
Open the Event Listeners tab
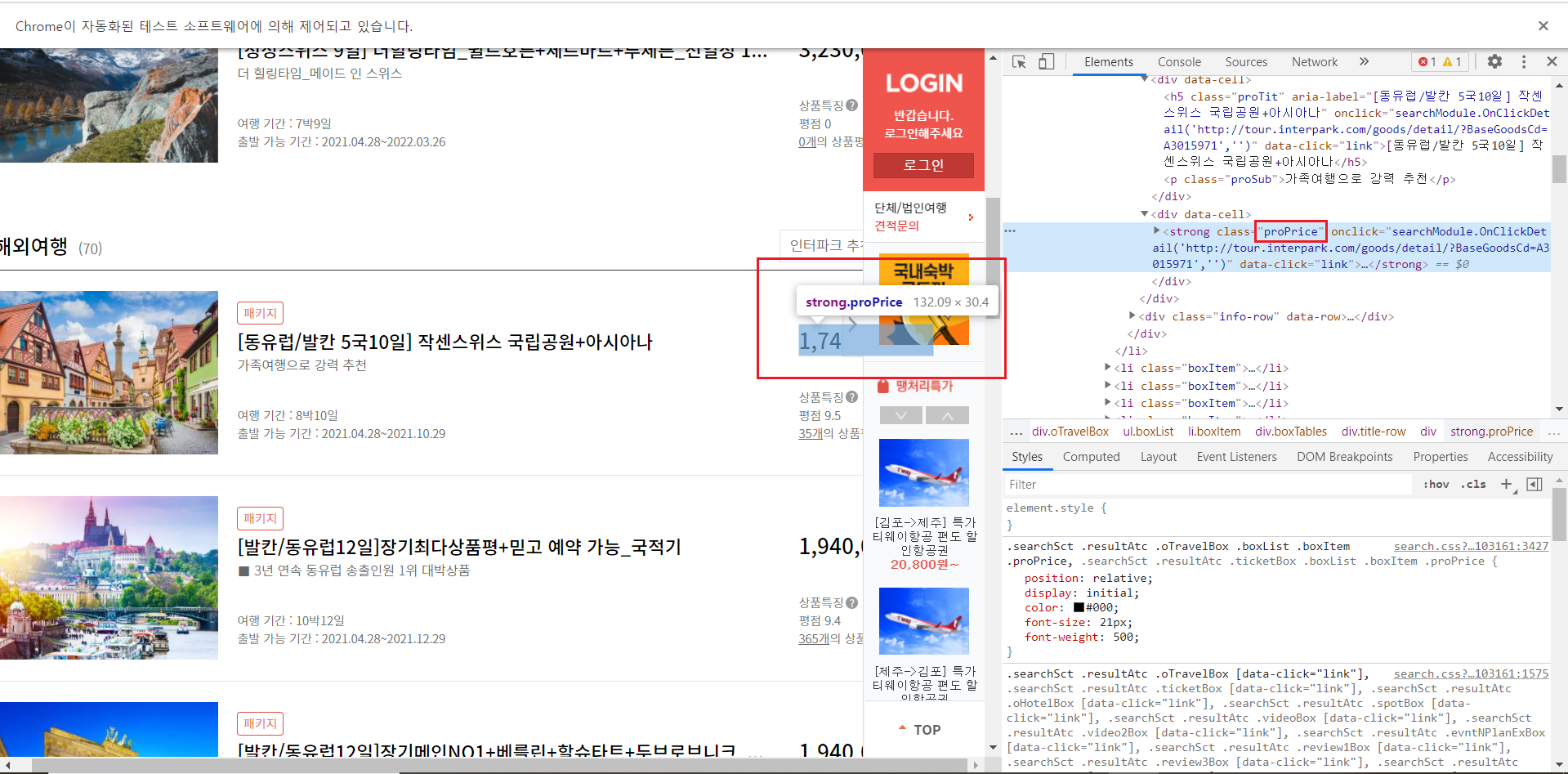coord(1236,457)
